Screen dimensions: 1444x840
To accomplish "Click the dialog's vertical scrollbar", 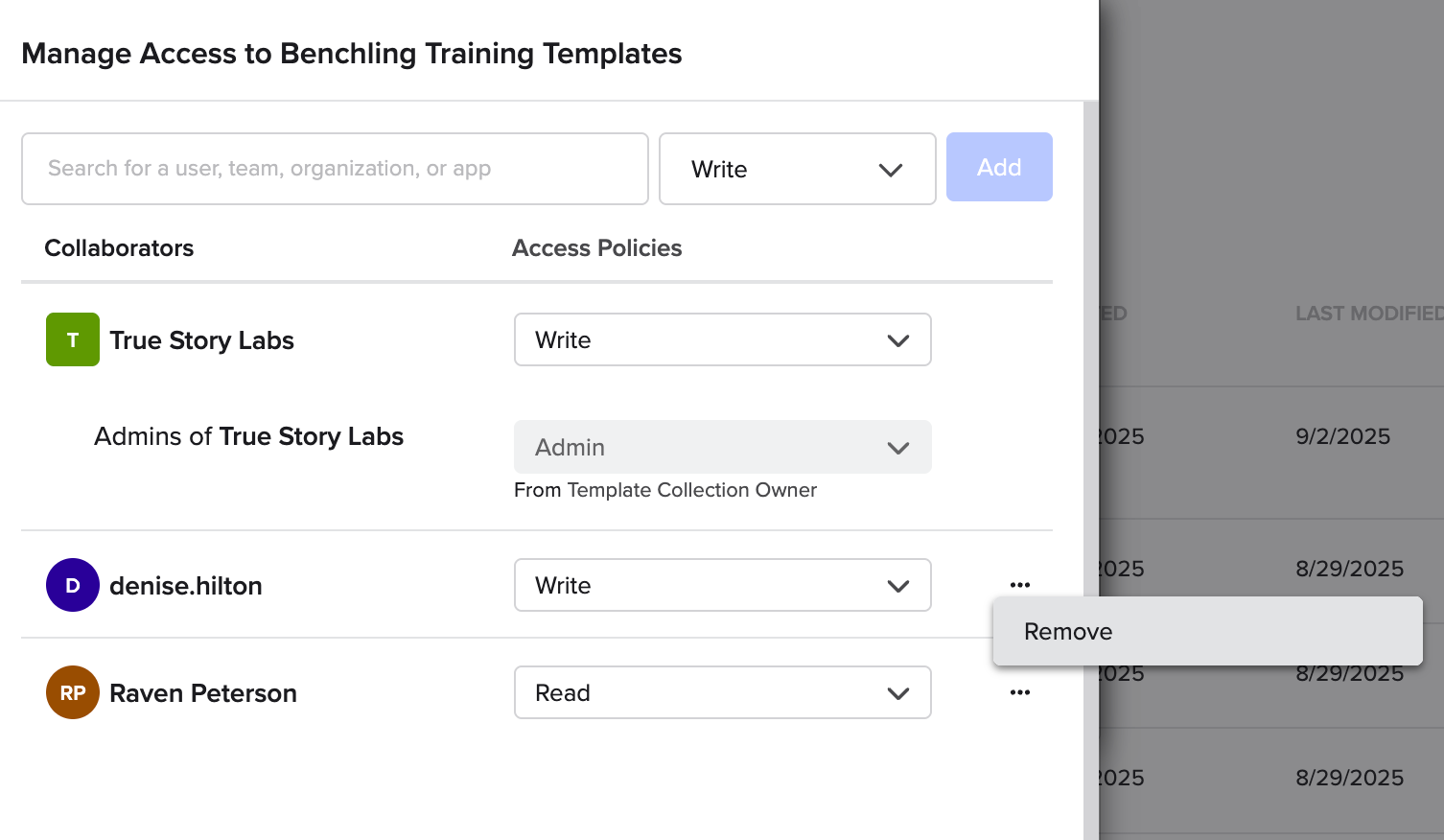I will [x=1091, y=470].
